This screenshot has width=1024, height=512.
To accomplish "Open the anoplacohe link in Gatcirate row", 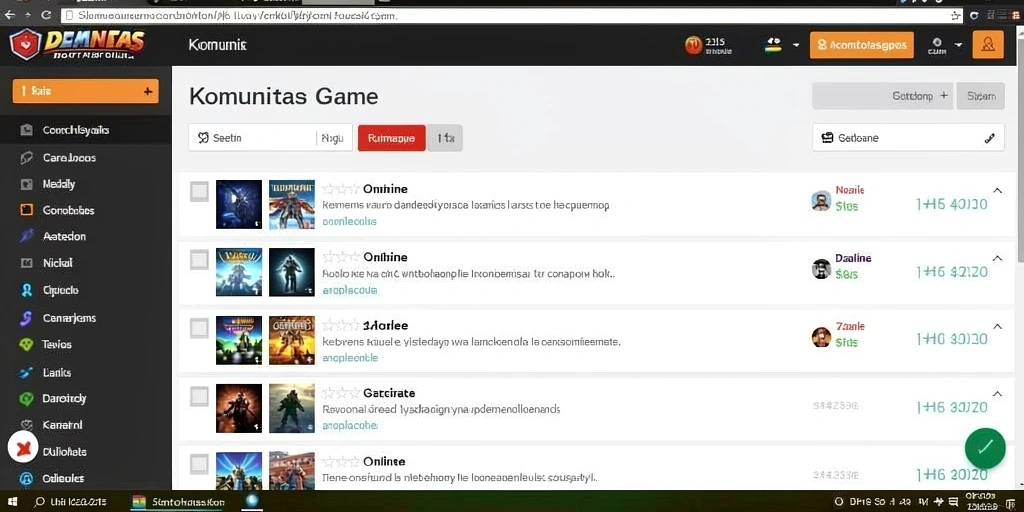I will (350, 425).
